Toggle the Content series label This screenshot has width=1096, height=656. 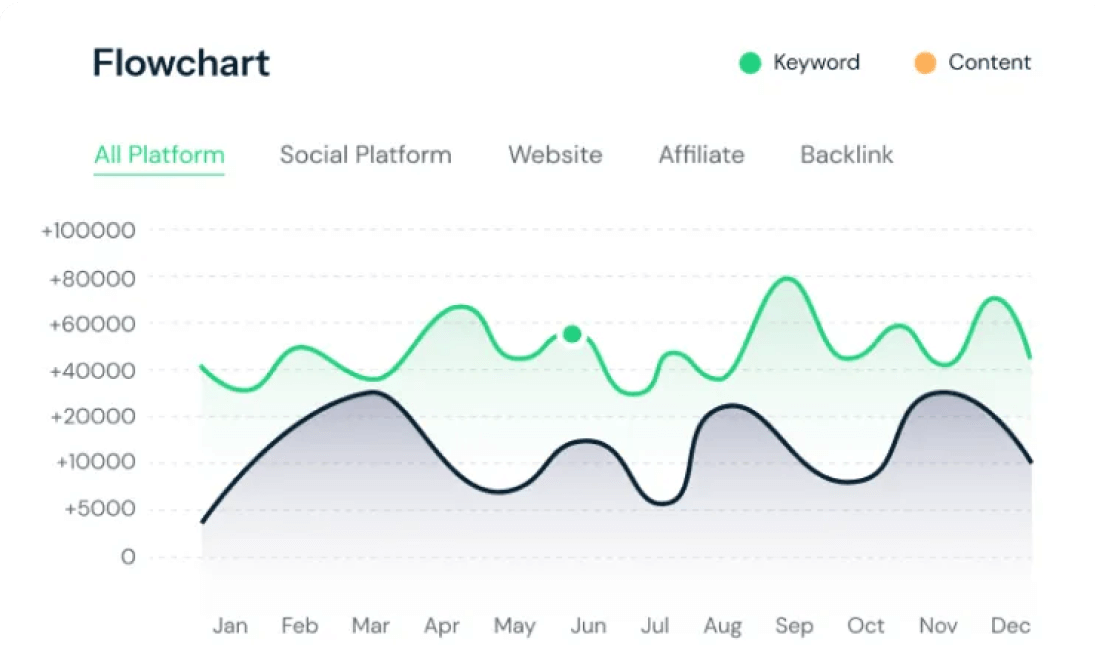point(989,62)
